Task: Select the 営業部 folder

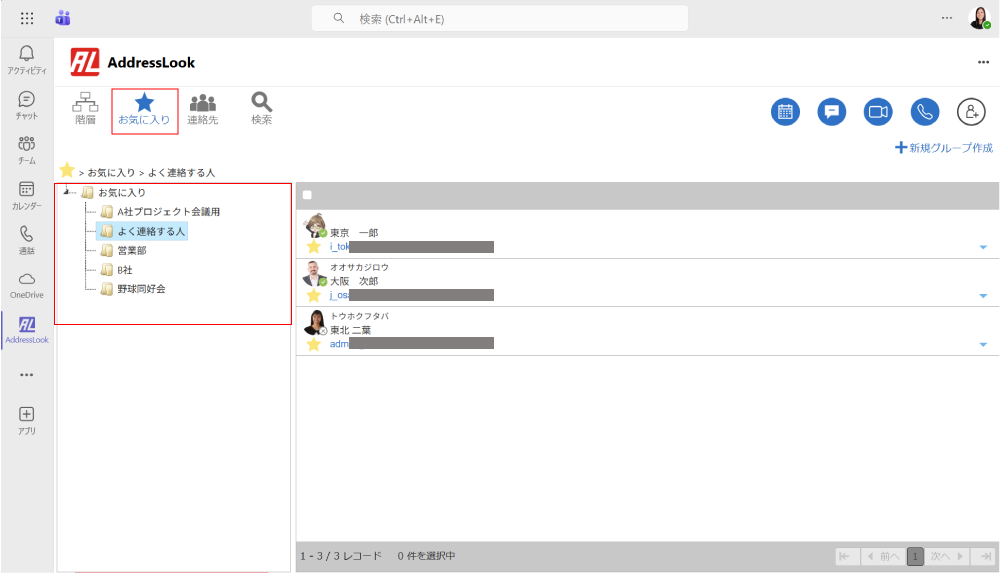Action: [x=131, y=250]
